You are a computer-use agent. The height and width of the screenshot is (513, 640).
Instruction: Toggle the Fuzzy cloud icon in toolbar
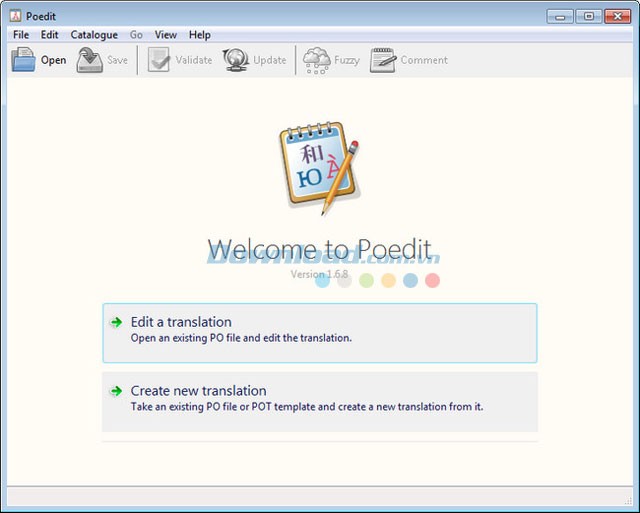316,60
